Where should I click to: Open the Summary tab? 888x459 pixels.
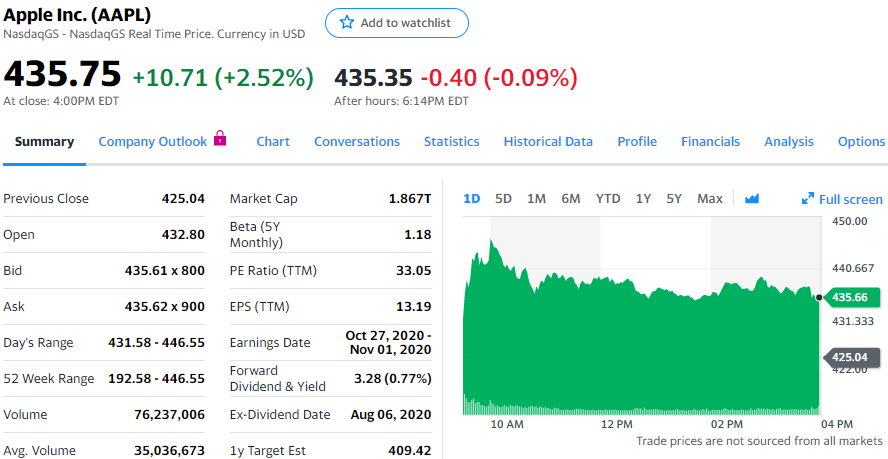pyautogui.click(x=44, y=142)
